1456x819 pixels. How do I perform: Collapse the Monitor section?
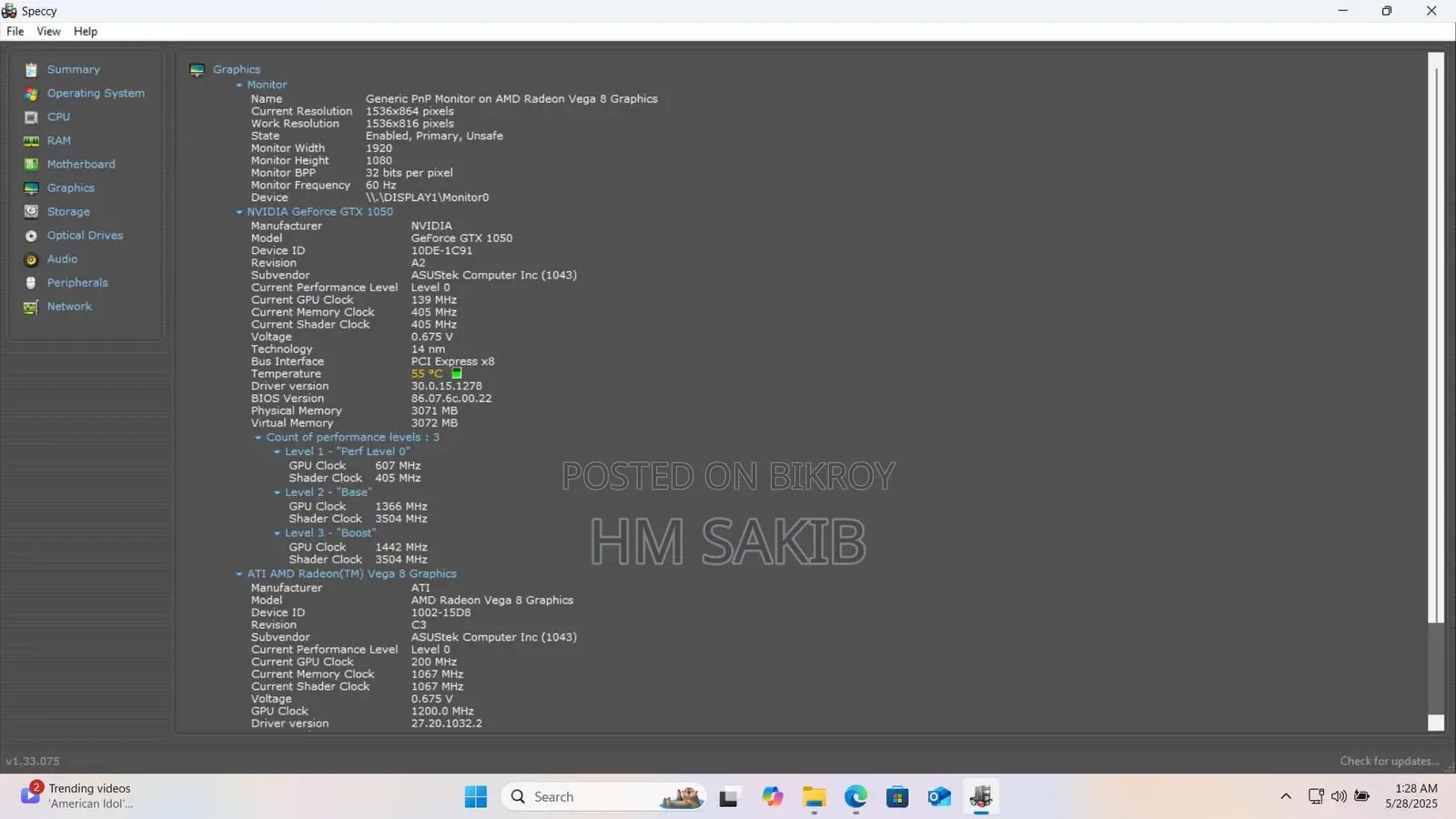[x=239, y=85]
